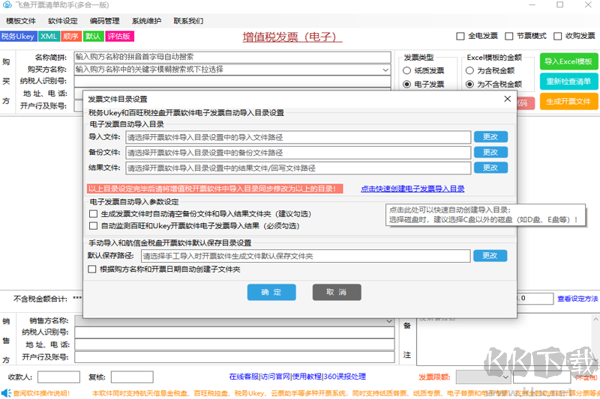Viewport: 600px width, 399px height.
Task: Click the 导入Excel模板 button
Action: point(569,62)
